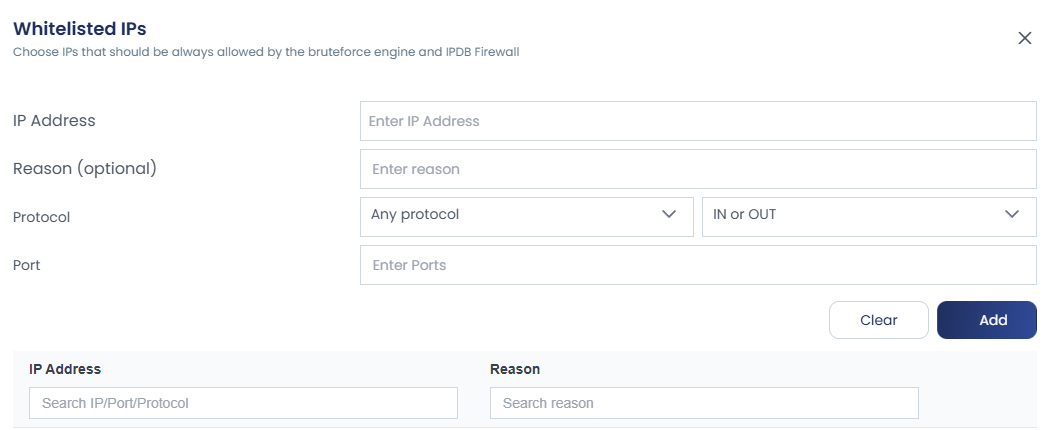Screen dimensions: 1044x430
Task: Click the Port form label
Action: click(x=26, y=265)
